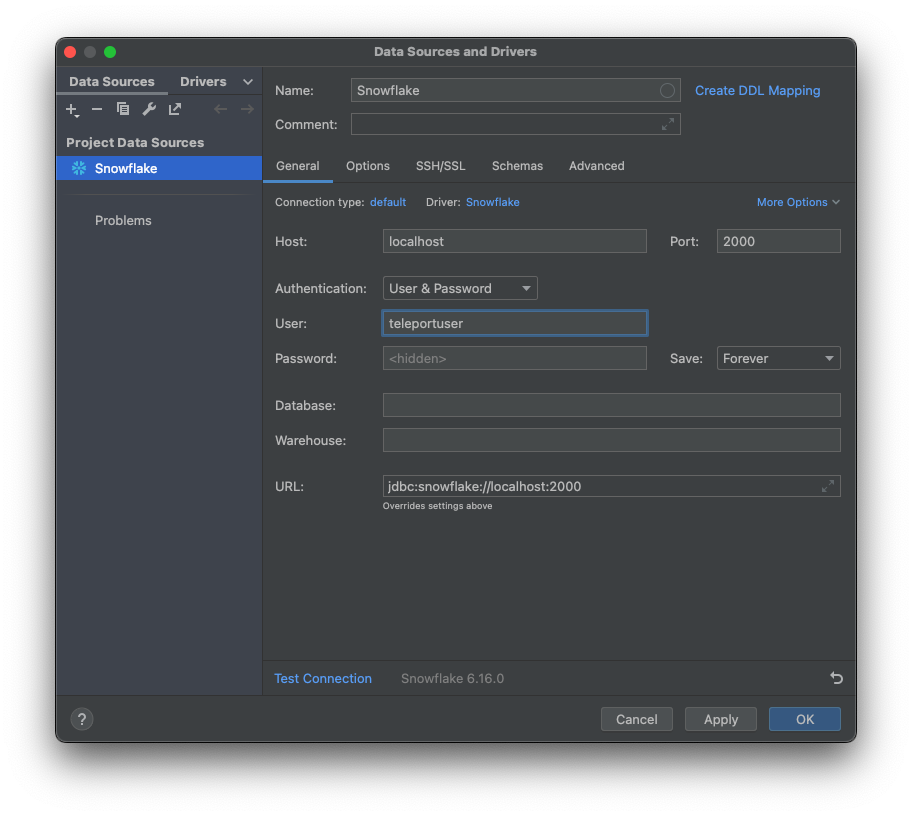Viewport: 912px width, 816px height.
Task: Open driver properties with the wrench icon
Action: (x=148, y=109)
